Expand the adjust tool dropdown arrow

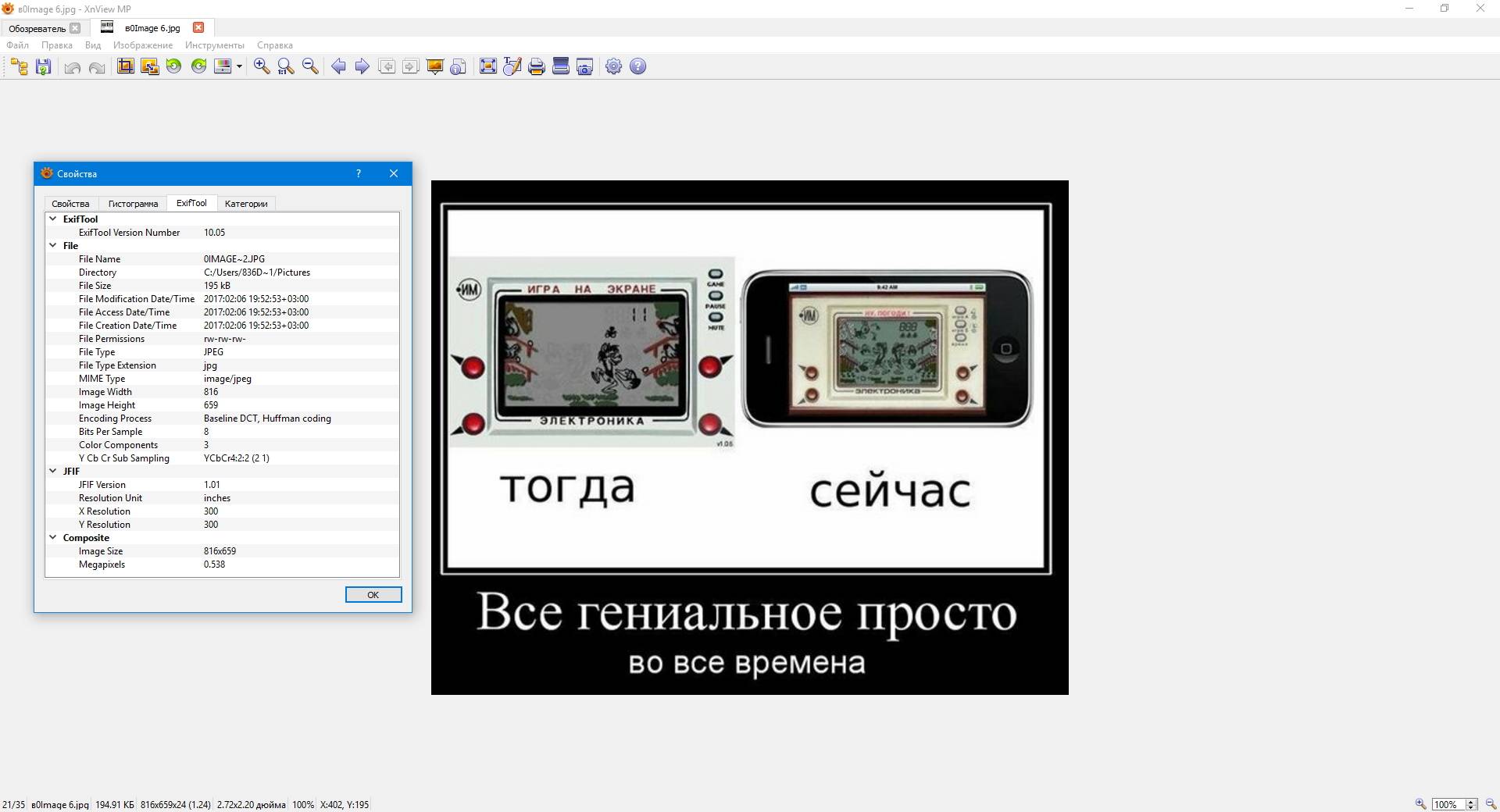point(239,66)
